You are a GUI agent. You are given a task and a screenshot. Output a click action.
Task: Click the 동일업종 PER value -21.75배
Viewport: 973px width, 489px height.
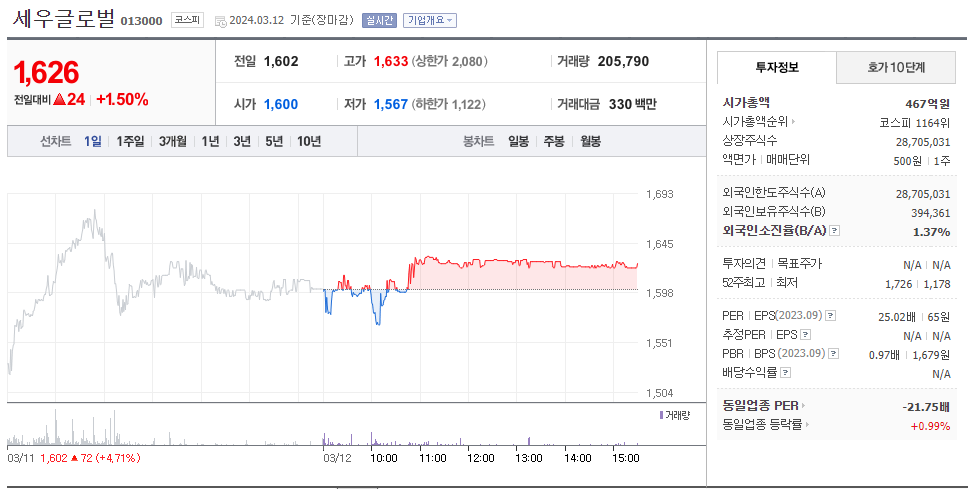[x=926, y=407]
